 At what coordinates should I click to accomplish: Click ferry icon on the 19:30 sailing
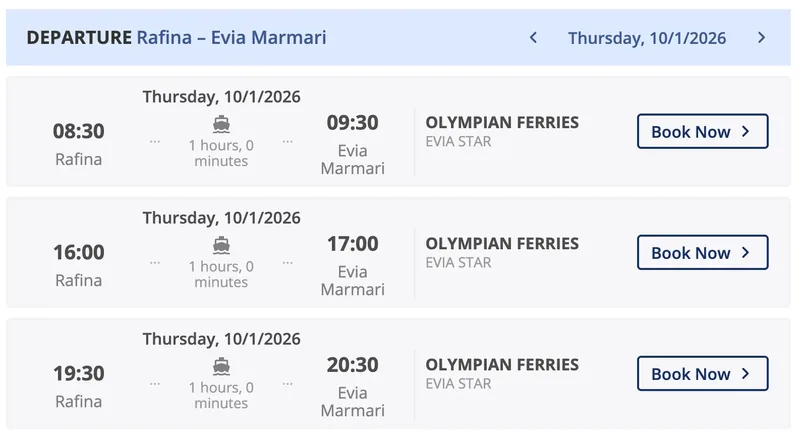click(221, 366)
